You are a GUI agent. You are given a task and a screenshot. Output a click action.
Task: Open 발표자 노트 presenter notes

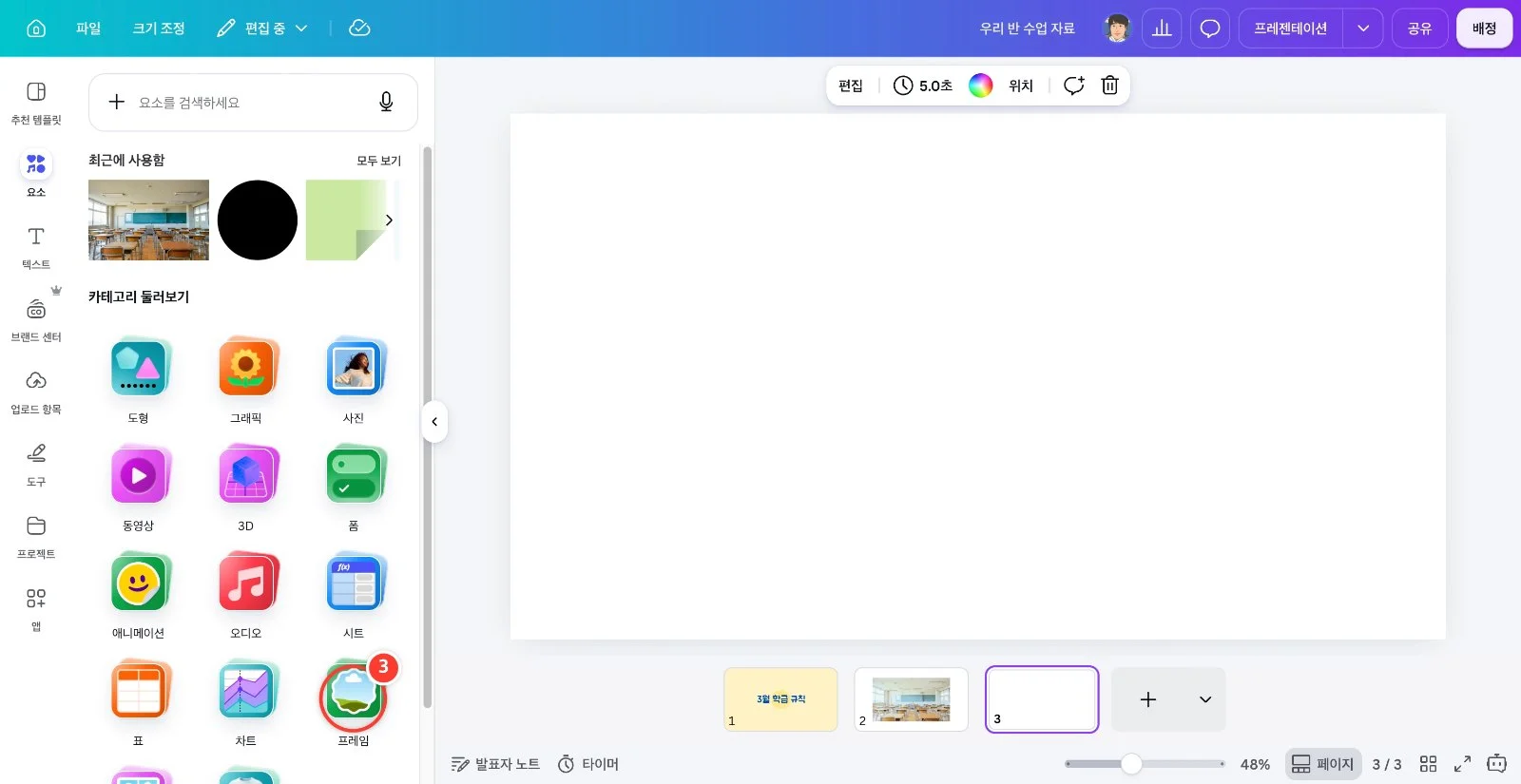coord(495,764)
